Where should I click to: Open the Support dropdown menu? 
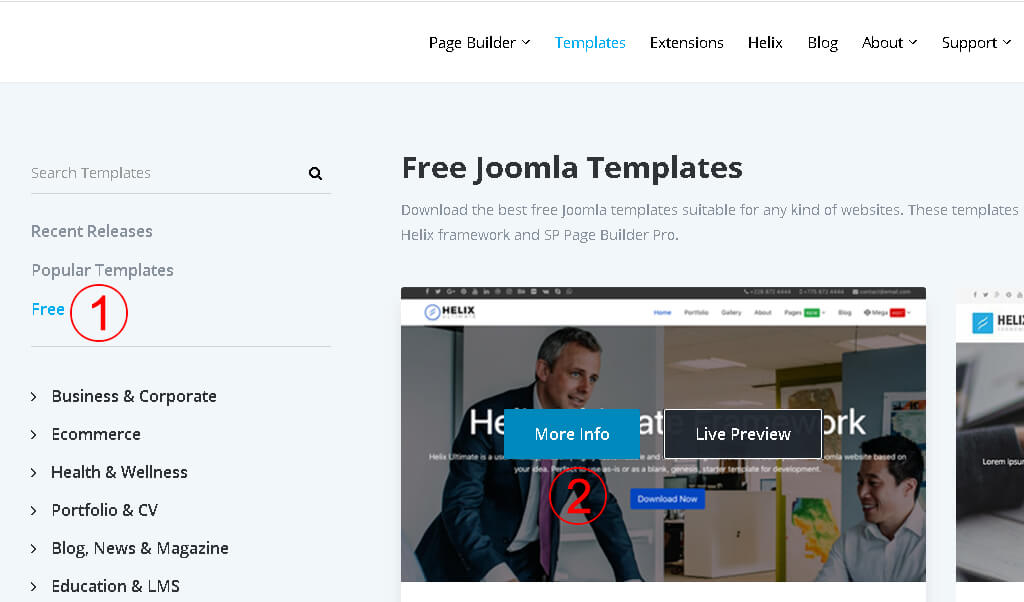(976, 43)
